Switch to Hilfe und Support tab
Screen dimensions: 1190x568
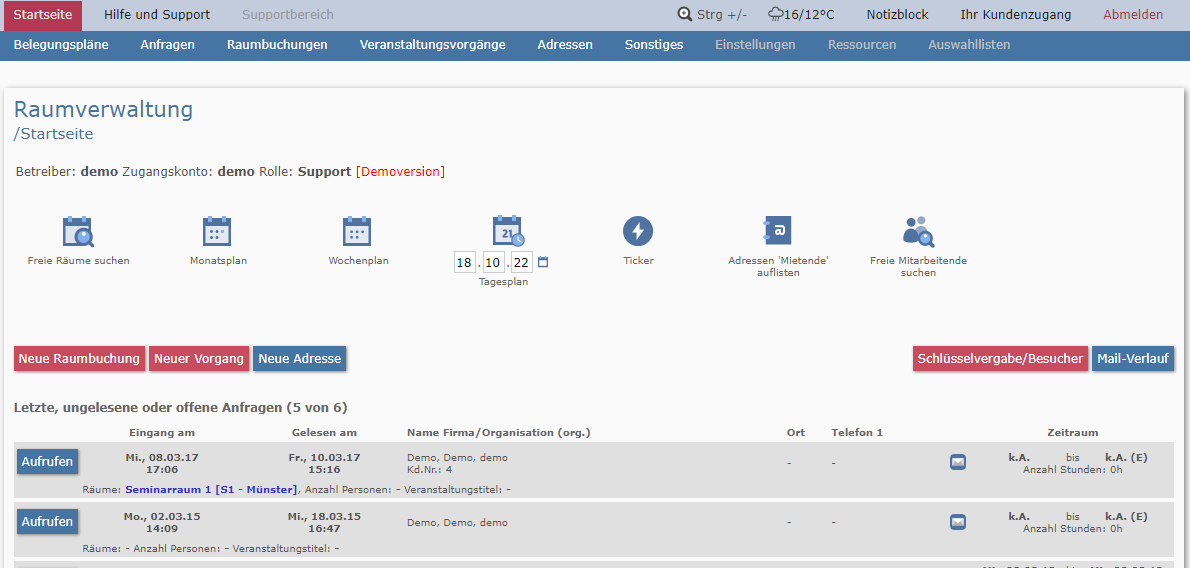tap(157, 15)
